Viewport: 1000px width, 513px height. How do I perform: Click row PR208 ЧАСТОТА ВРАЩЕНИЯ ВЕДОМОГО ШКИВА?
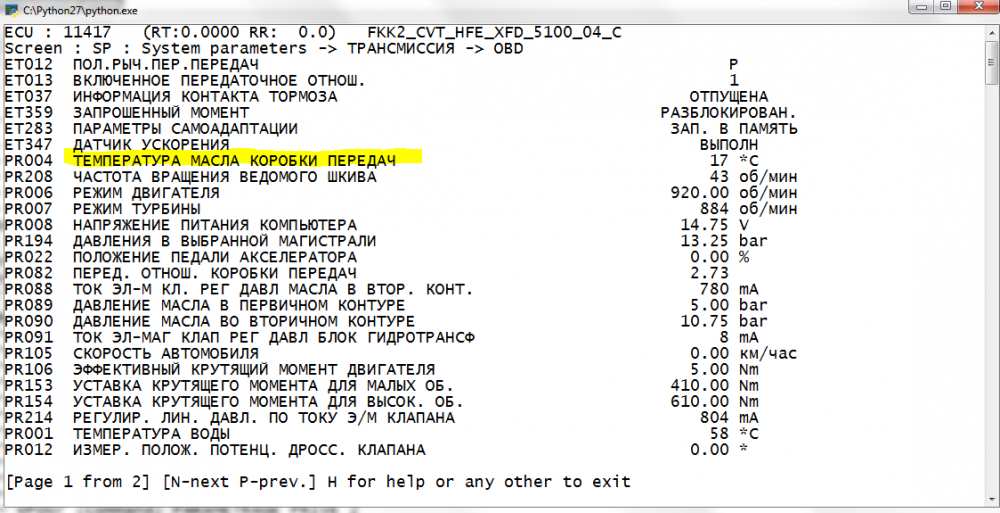402,177
